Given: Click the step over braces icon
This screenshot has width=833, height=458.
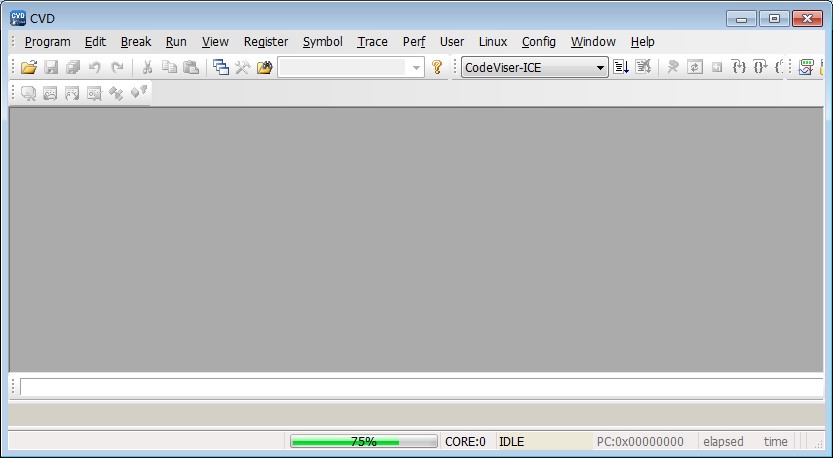Looking at the screenshot, I should tap(760, 67).
